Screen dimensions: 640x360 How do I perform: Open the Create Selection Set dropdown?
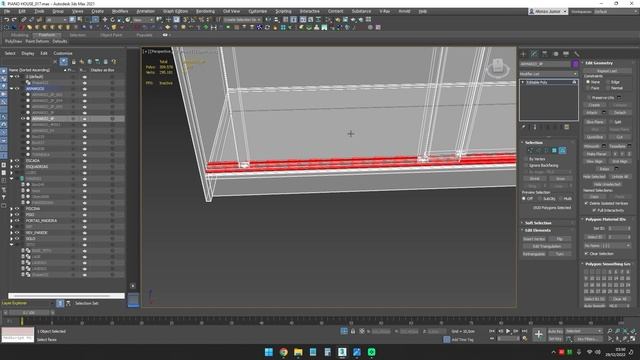242,20
